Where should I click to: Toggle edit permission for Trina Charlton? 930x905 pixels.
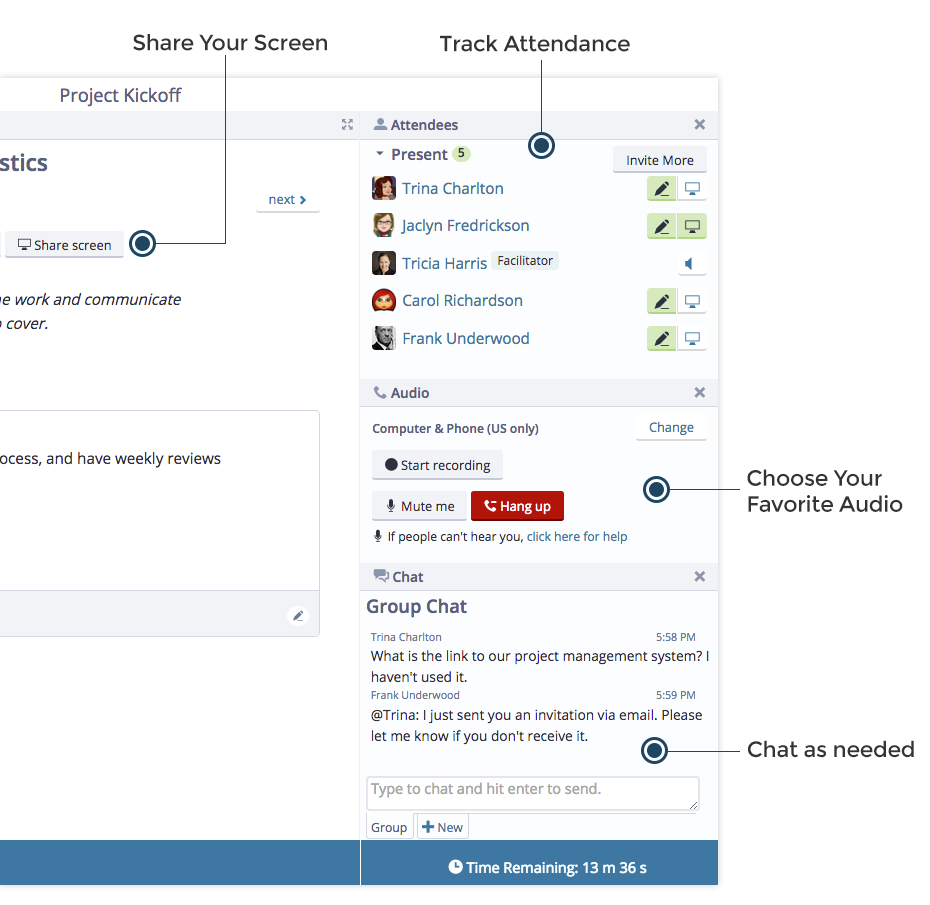pyautogui.click(x=661, y=189)
